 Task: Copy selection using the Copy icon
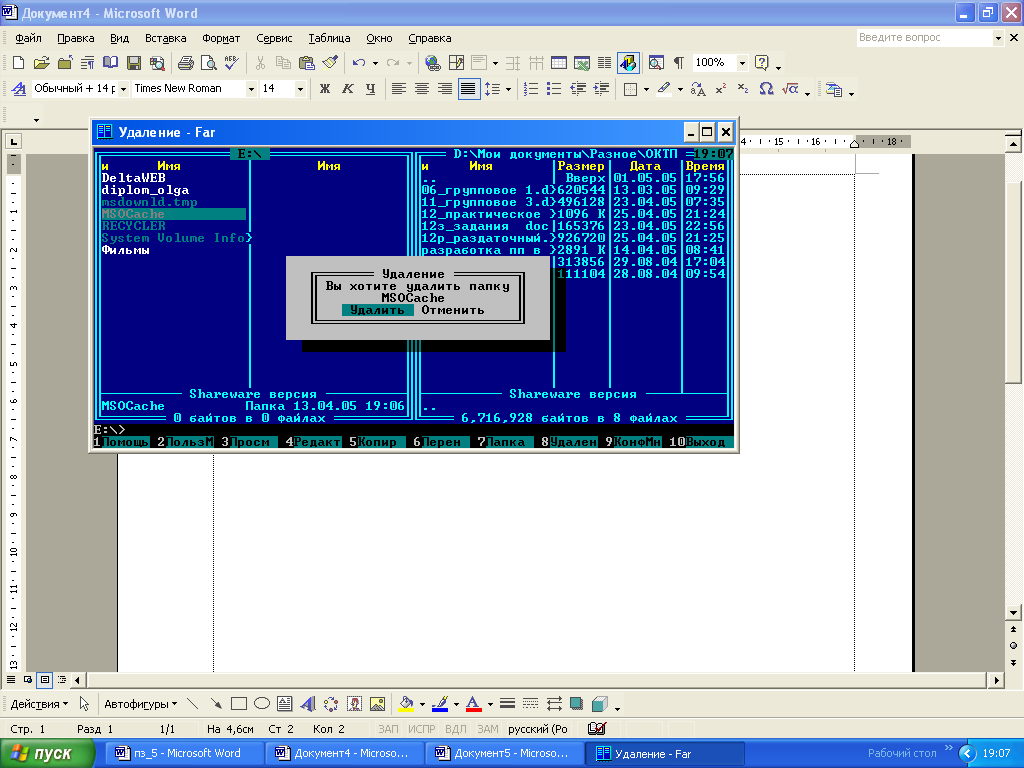point(283,63)
